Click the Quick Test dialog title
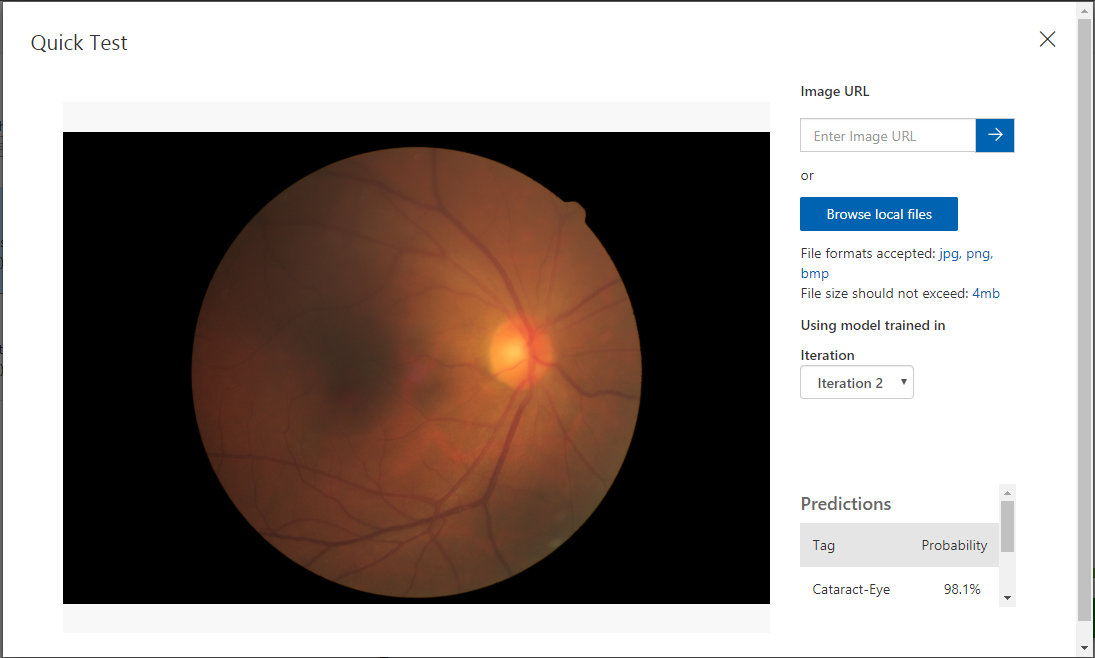The image size is (1095, 658). pos(79,43)
